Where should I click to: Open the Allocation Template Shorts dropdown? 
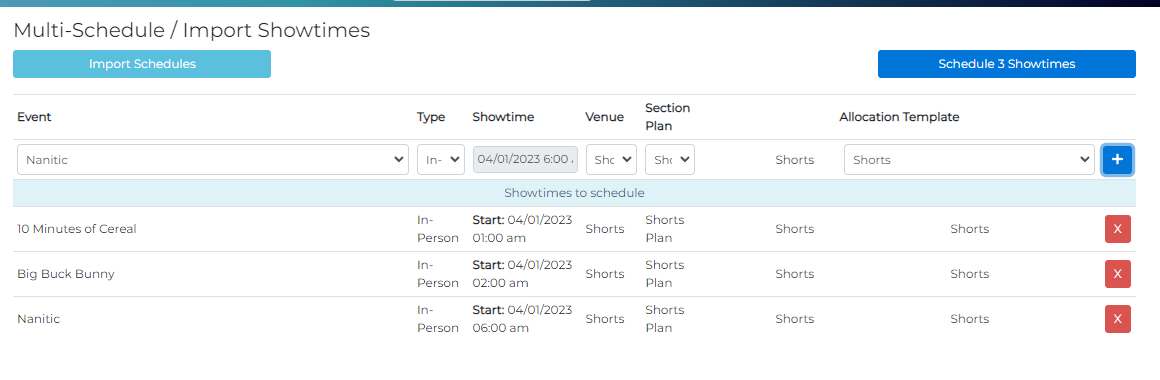(x=969, y=160)
